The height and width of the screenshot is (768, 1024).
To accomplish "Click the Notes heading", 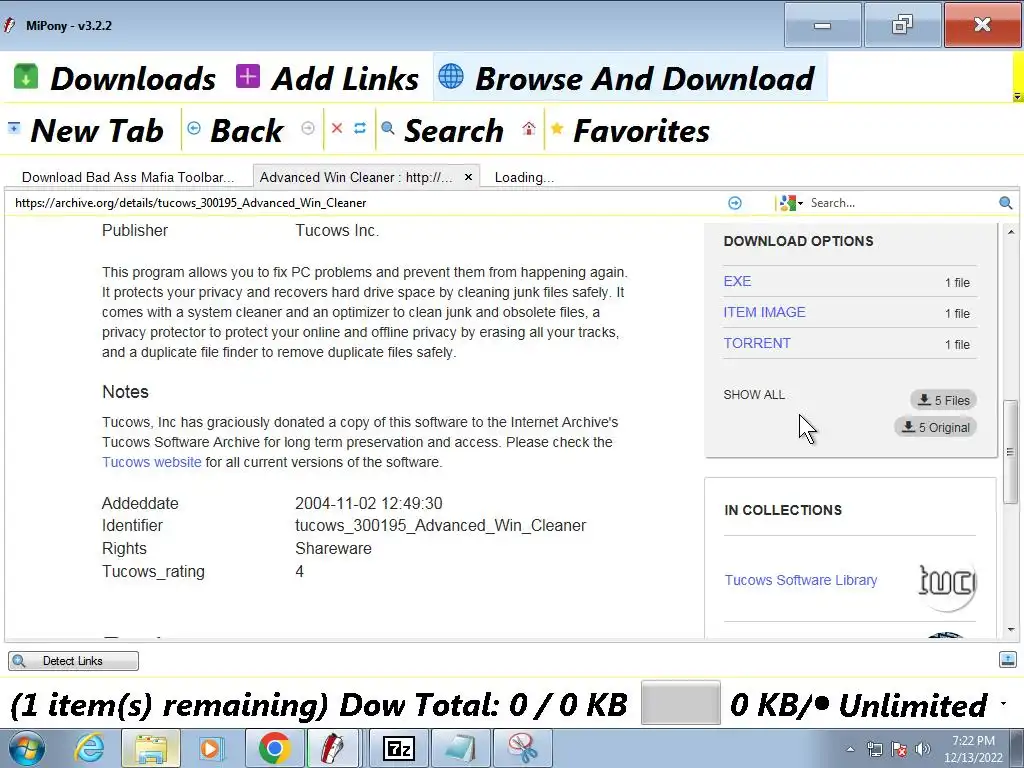I will (125, 392).
